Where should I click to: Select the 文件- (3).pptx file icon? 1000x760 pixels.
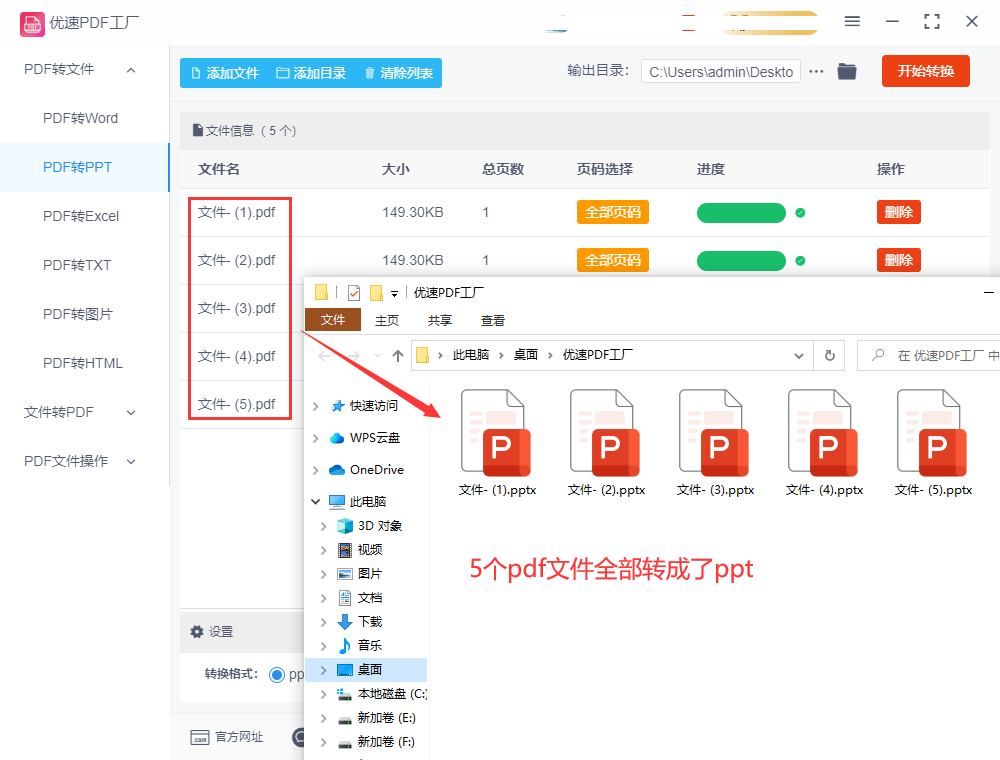click(715, 434)
